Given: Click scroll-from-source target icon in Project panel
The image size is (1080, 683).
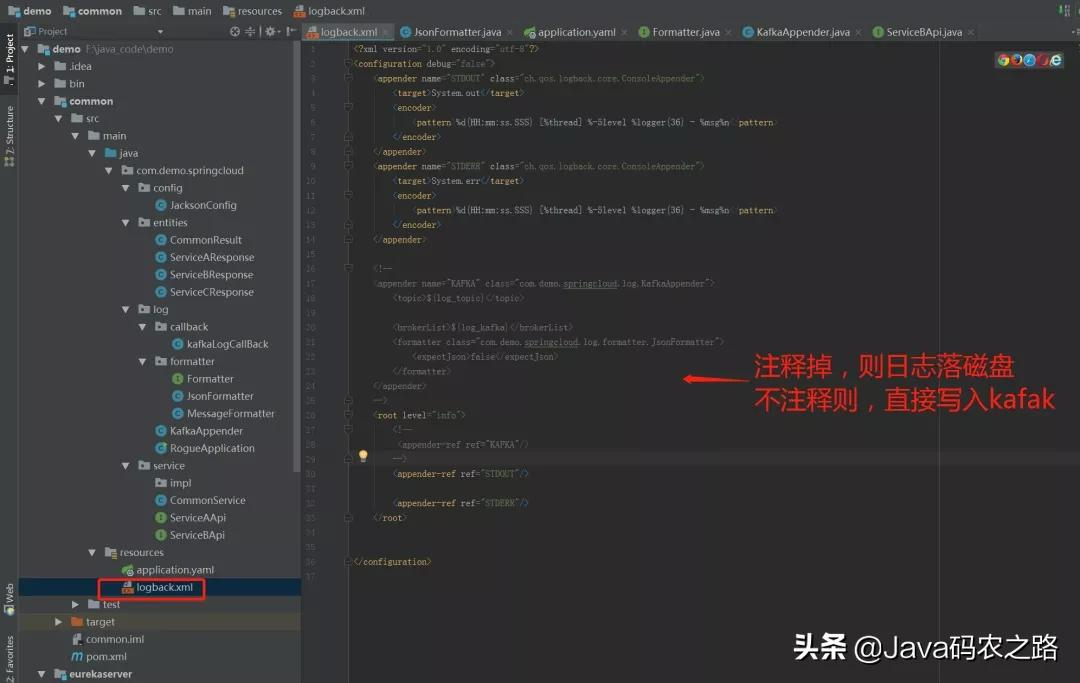Looking at the screenshot, I should 235,32.
